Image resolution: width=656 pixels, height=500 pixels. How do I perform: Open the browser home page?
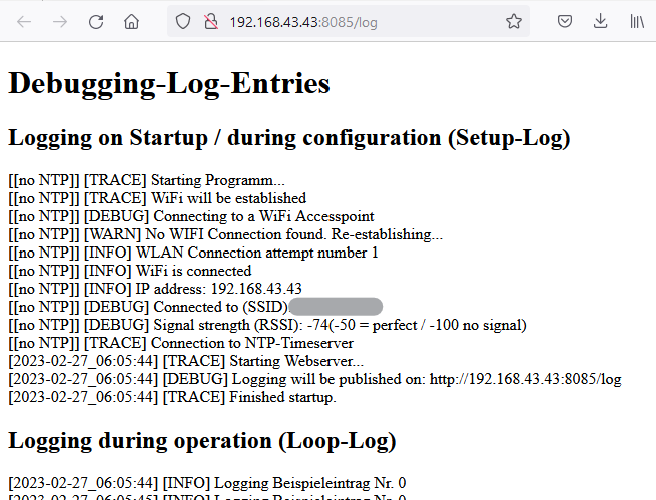(x=131, y=21)
